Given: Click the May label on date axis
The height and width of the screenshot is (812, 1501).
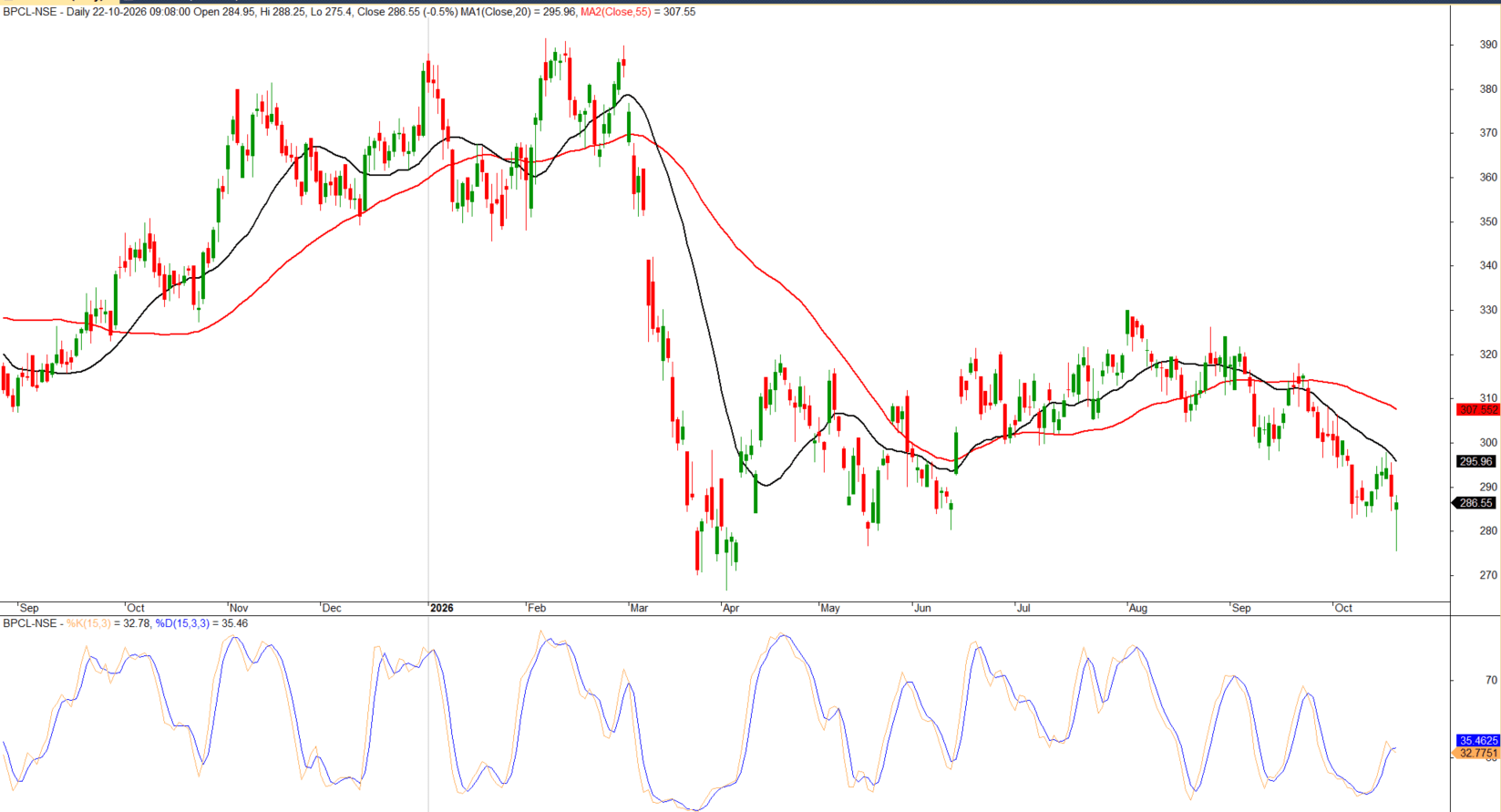Looking at the screenshot, I should pyautogui.click(x=829, y=608).
